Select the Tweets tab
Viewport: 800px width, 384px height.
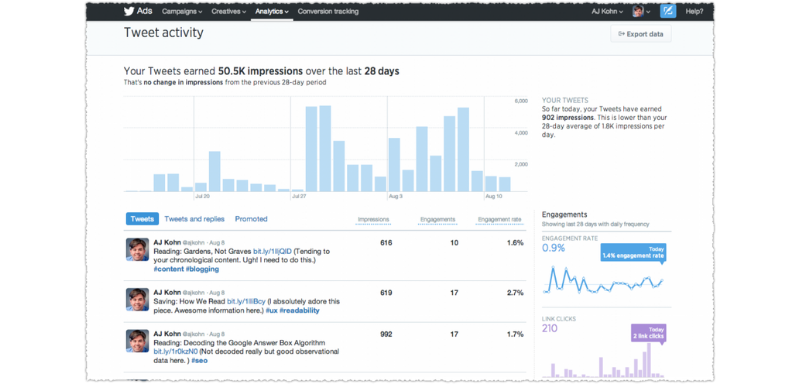pos(142,219)
